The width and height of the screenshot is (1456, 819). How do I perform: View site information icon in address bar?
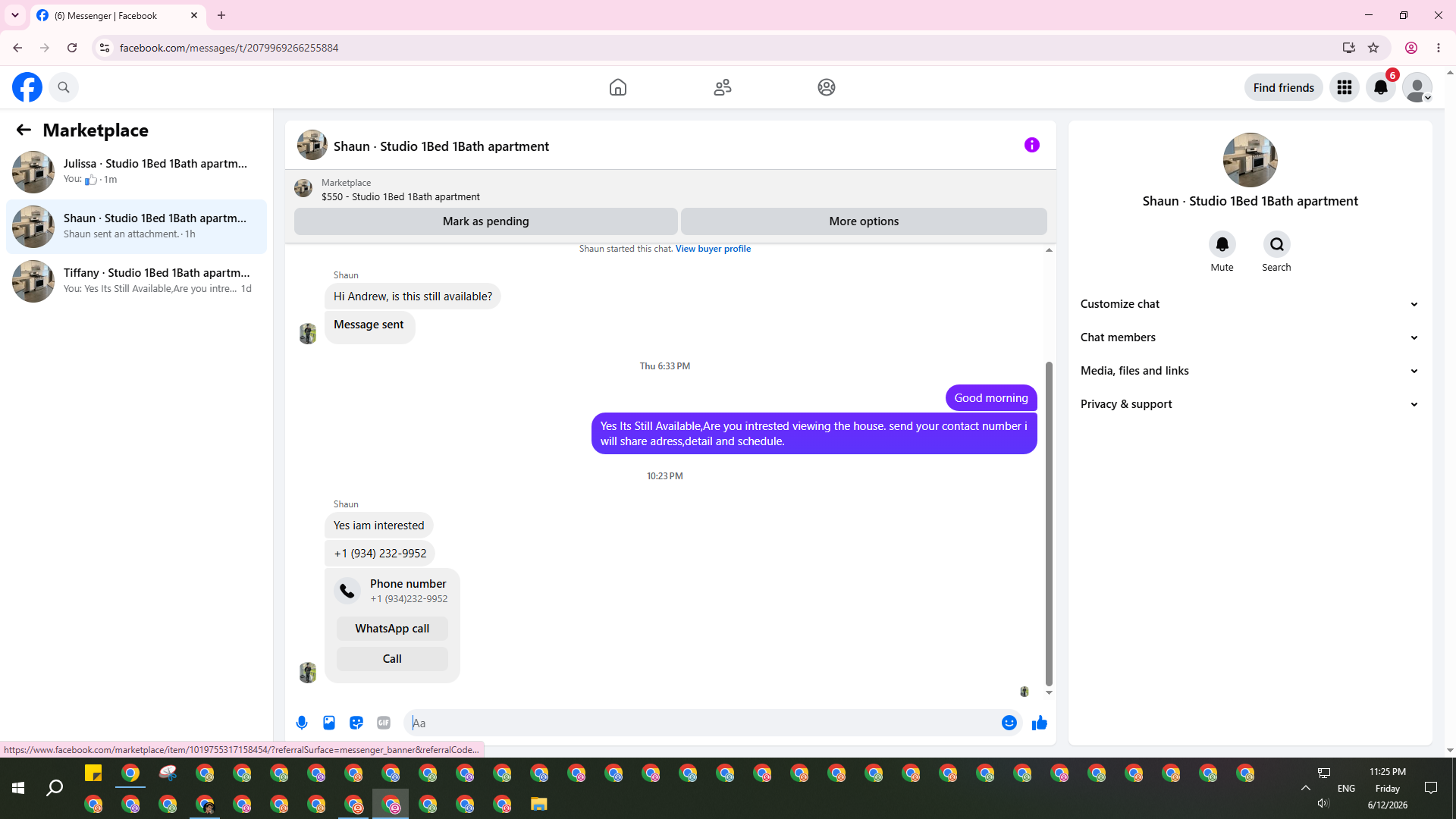pyautogui.click(x=105, y=48)
